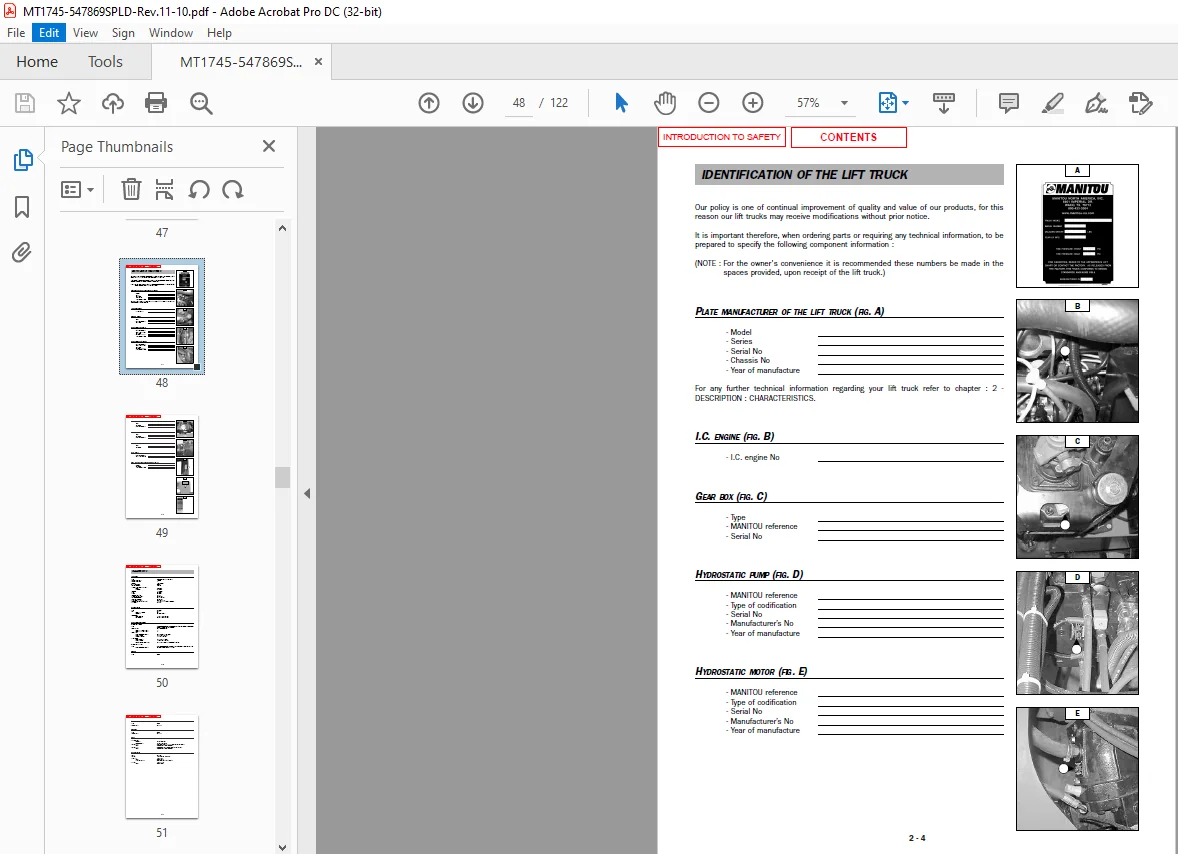
Task: Rotate page clockwise
Action: (233, 189)
